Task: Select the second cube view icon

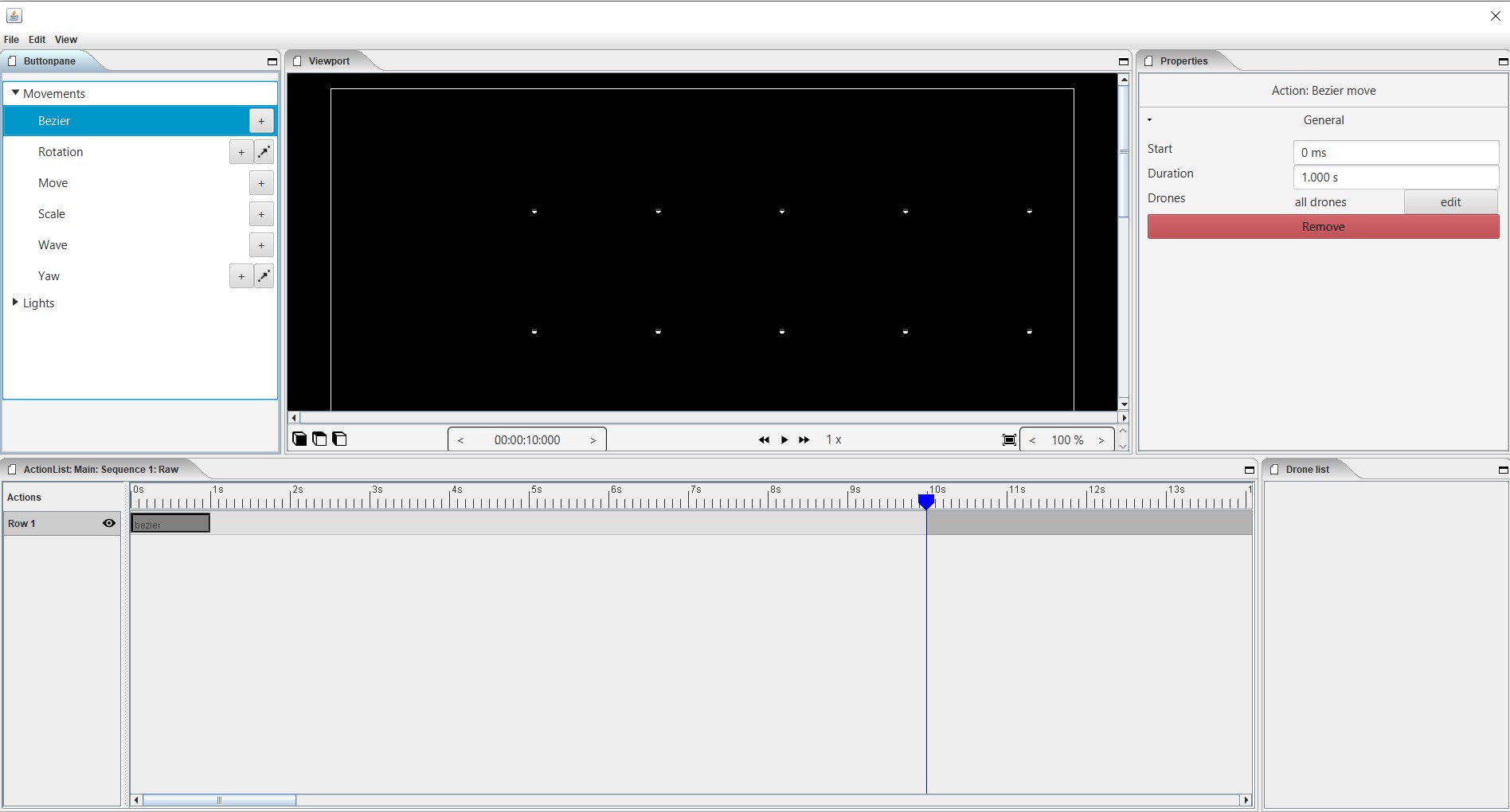Action: tap(319, 439)
